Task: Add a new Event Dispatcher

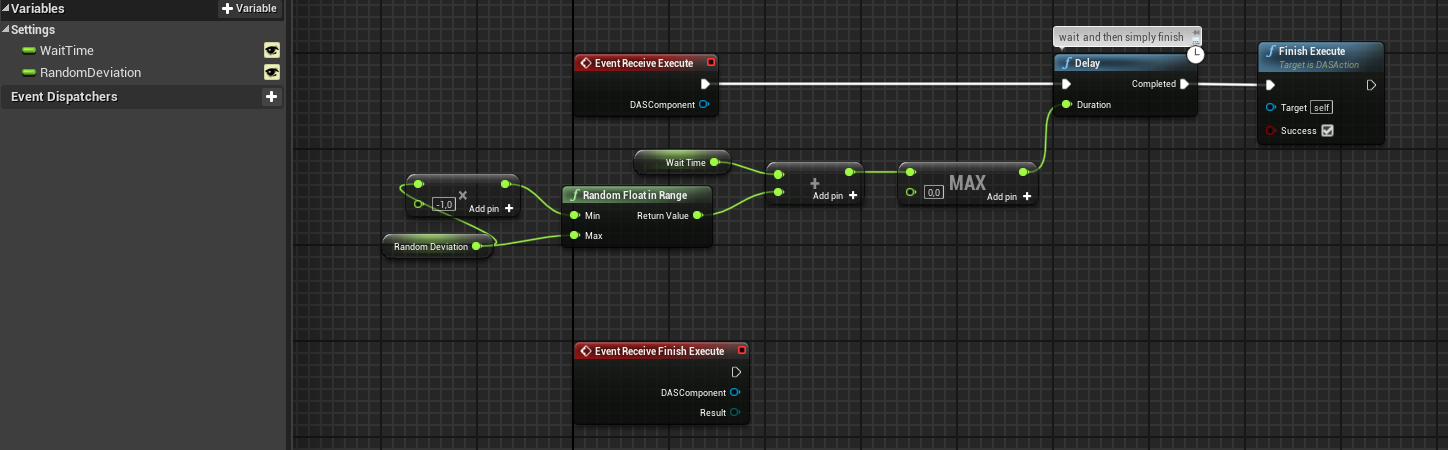Action: pyautogui.click(x=270, y=97)
